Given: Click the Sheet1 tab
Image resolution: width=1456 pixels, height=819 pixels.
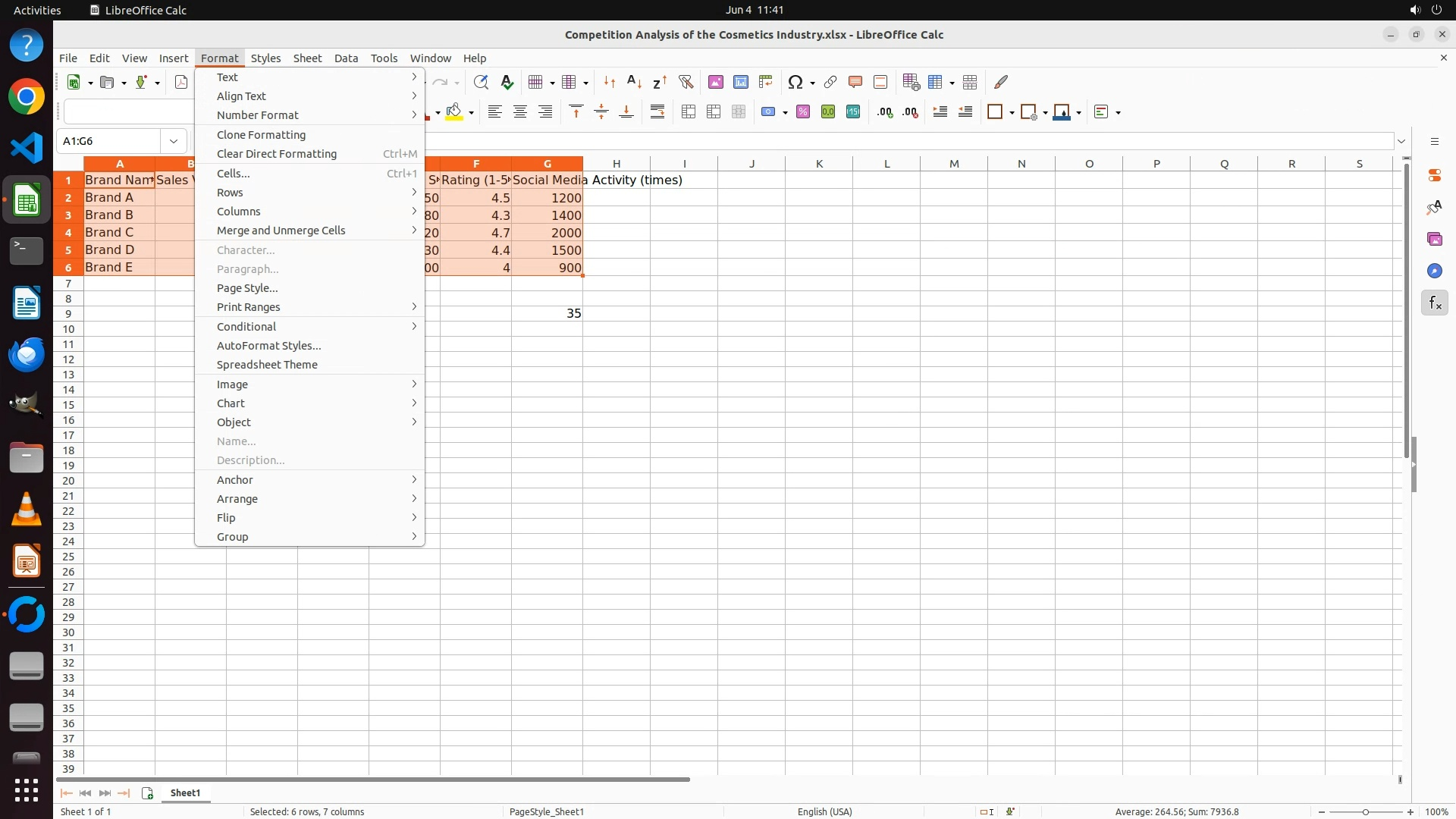Looking at the screenshot, I should pyautogui.click(x=185, y=793).
